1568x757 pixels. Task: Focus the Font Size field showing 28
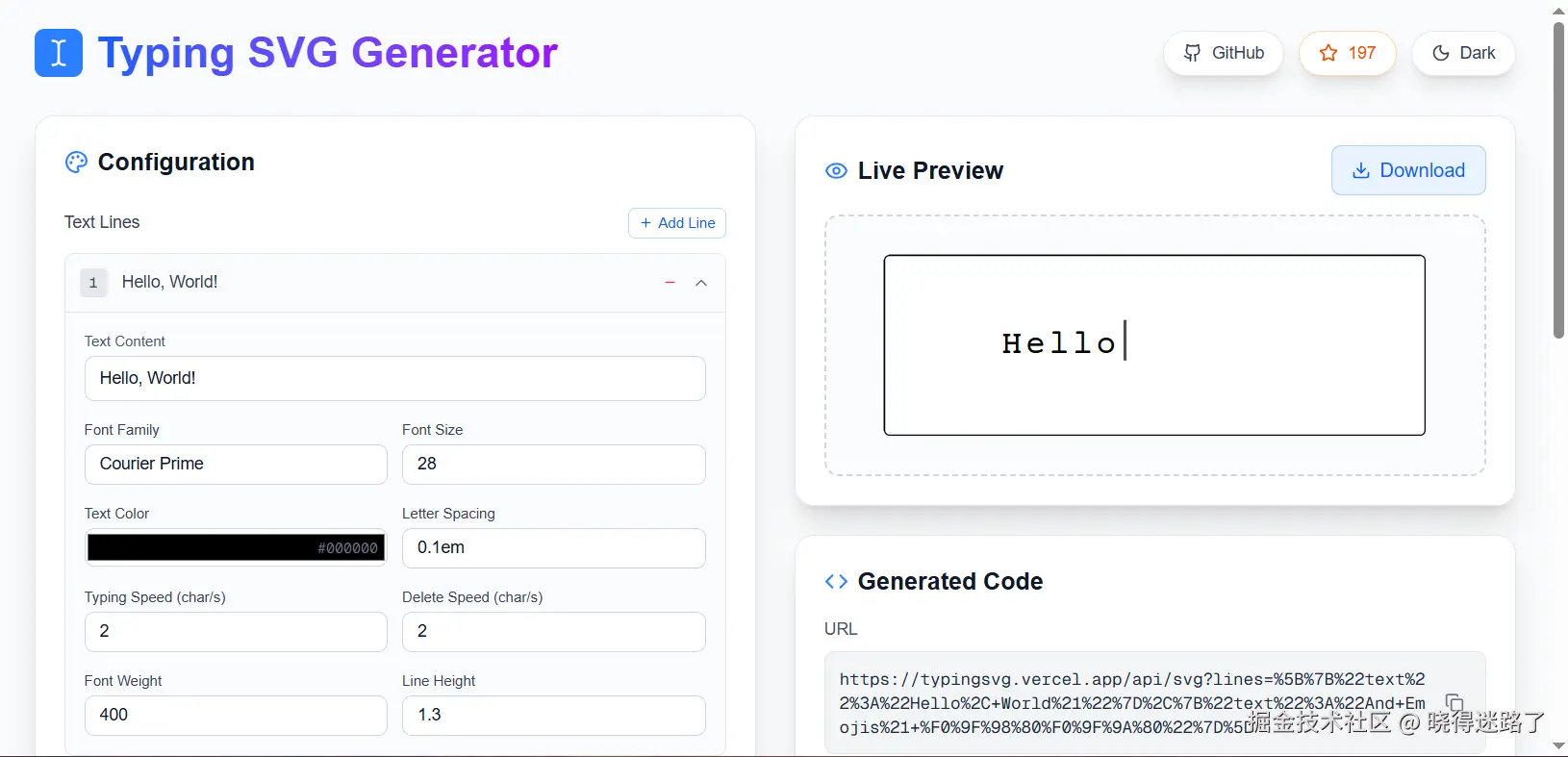pyautogui.click(x=553, y=465)
